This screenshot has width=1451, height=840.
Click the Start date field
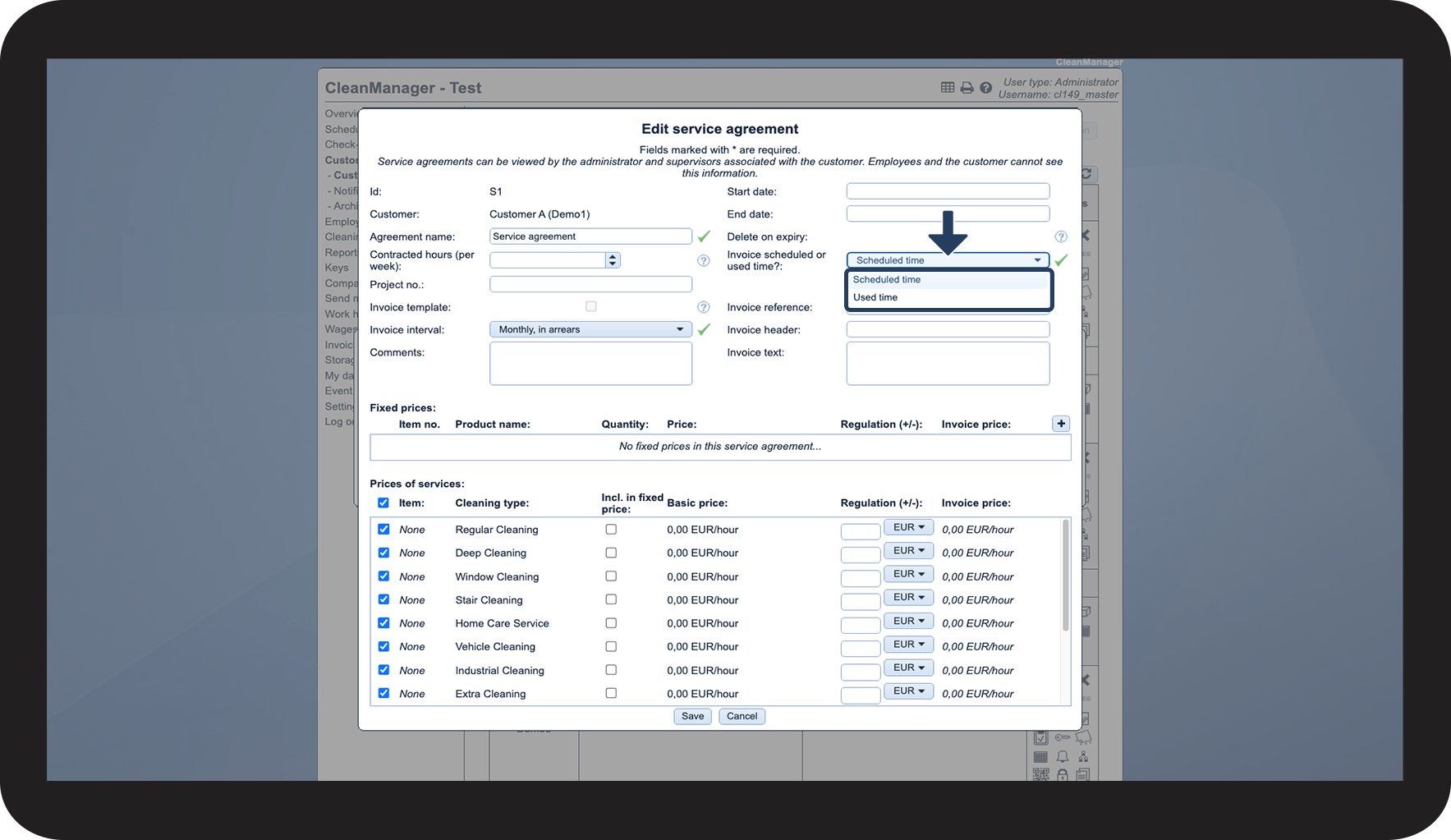coord(948,191)
